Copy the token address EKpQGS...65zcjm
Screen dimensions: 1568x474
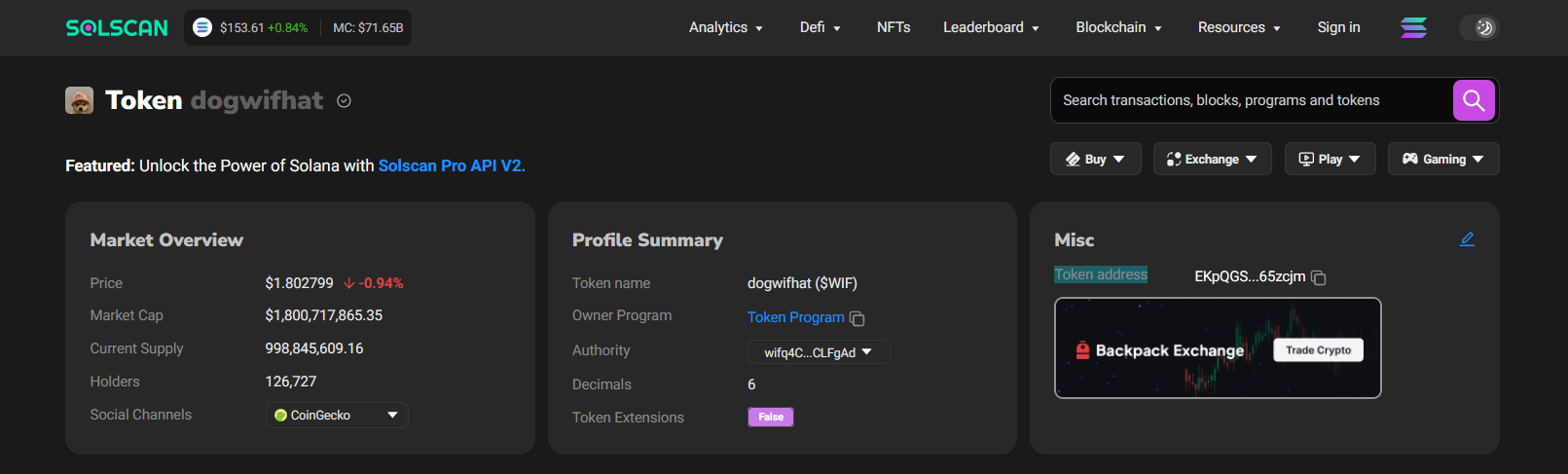pyautogui.click(x=1319, y=277)
